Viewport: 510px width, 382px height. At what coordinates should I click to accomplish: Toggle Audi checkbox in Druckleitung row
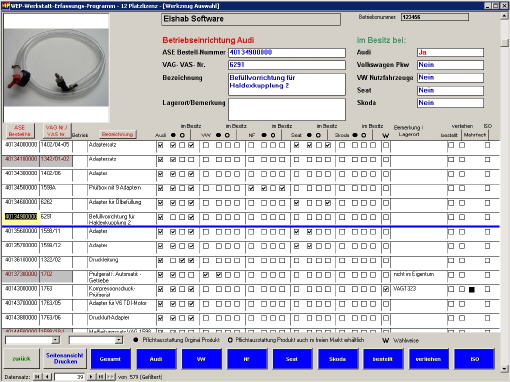(160, 260)
